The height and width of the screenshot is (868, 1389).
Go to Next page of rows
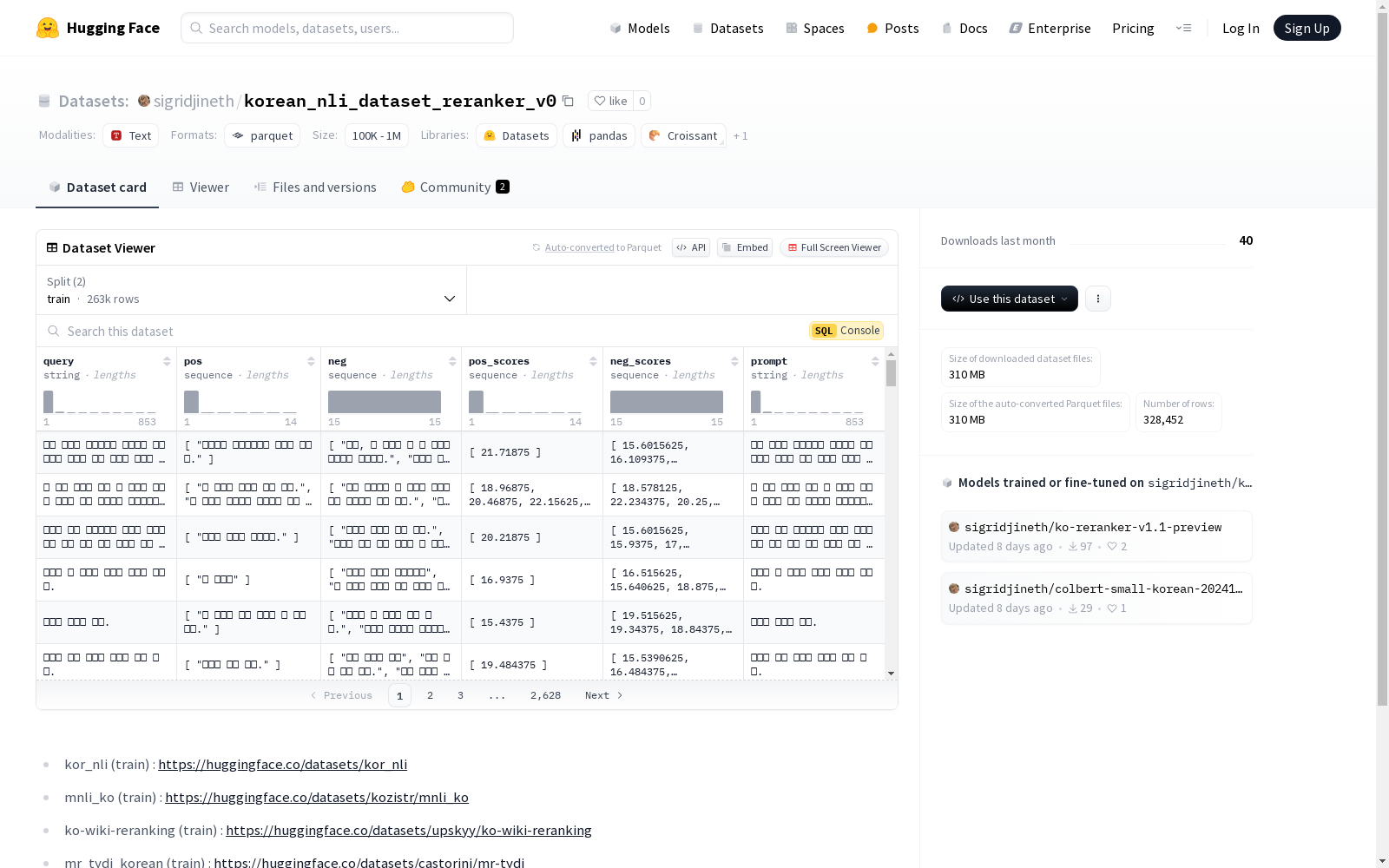603,695
